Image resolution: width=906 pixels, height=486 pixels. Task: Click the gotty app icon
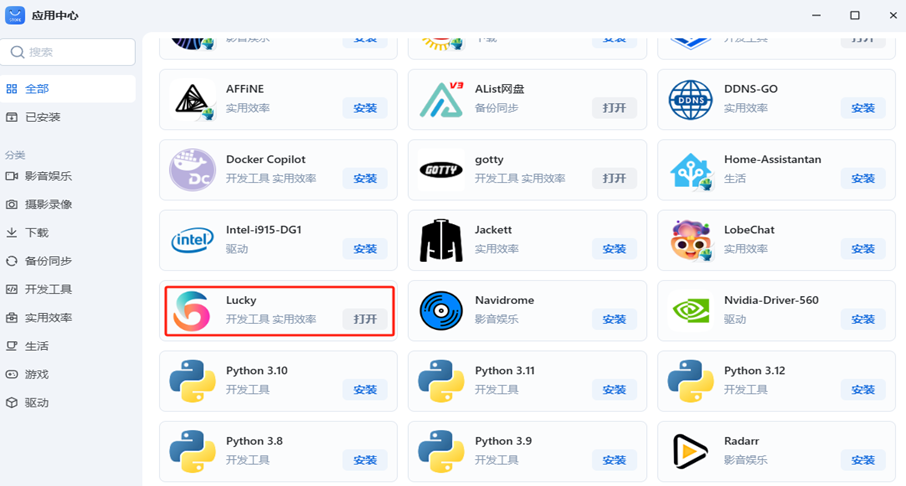(x=441, y=170)
